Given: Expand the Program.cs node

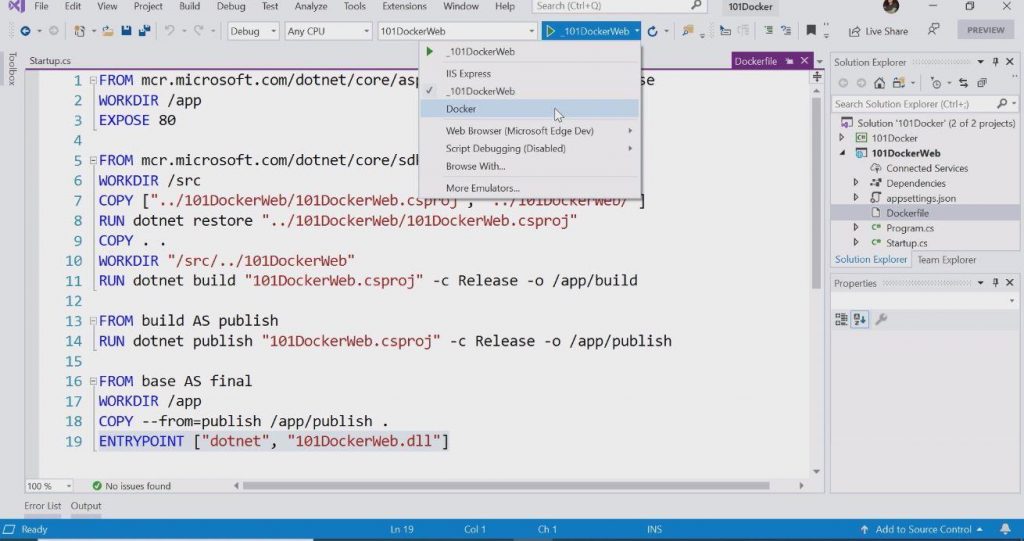Looking at the screenshot, I should (856, 228).
